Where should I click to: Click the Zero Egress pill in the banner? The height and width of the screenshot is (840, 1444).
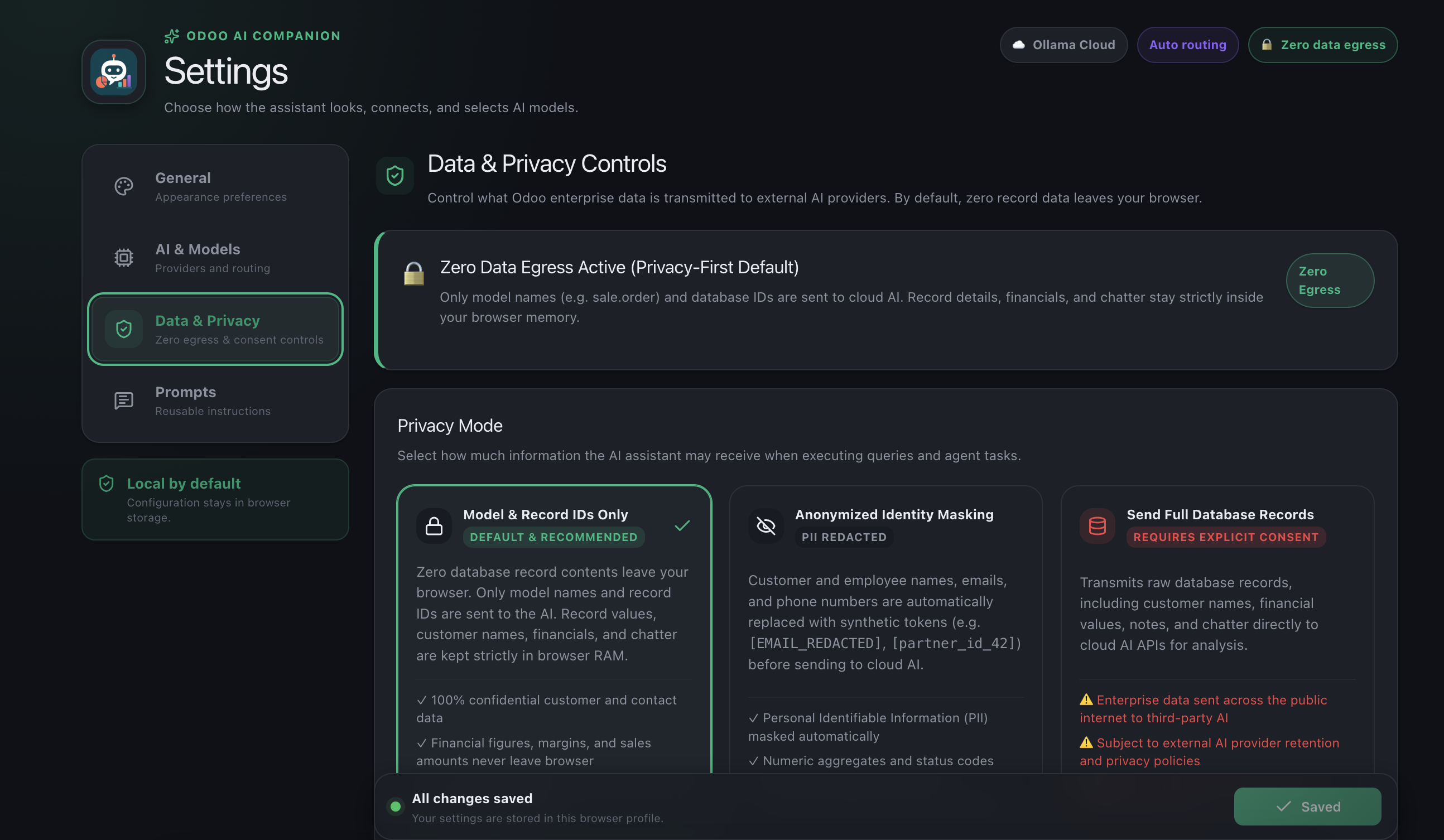pyautogui.click(x=1330, y=281)
